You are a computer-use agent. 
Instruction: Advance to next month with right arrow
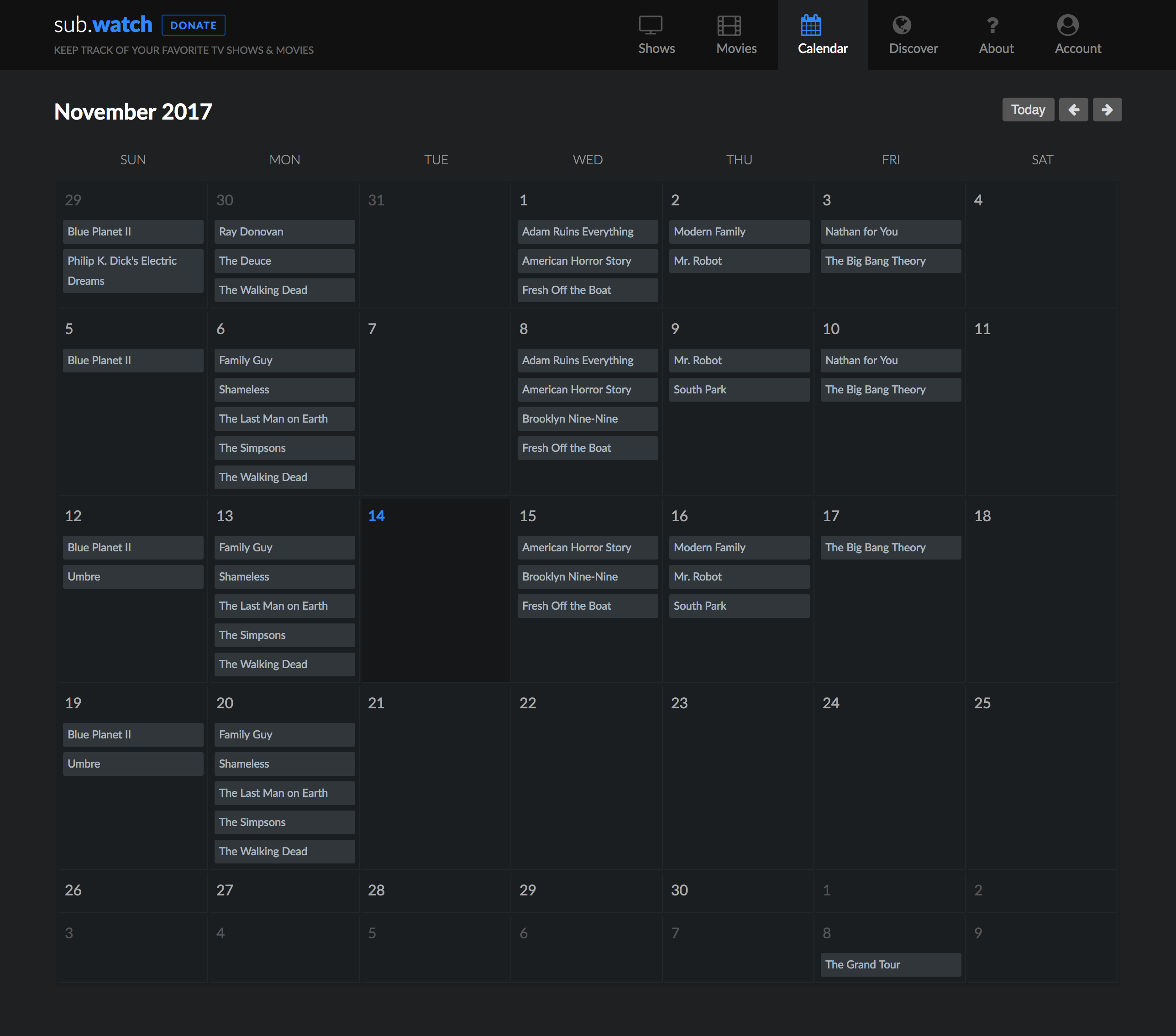tap(1107, 110)
